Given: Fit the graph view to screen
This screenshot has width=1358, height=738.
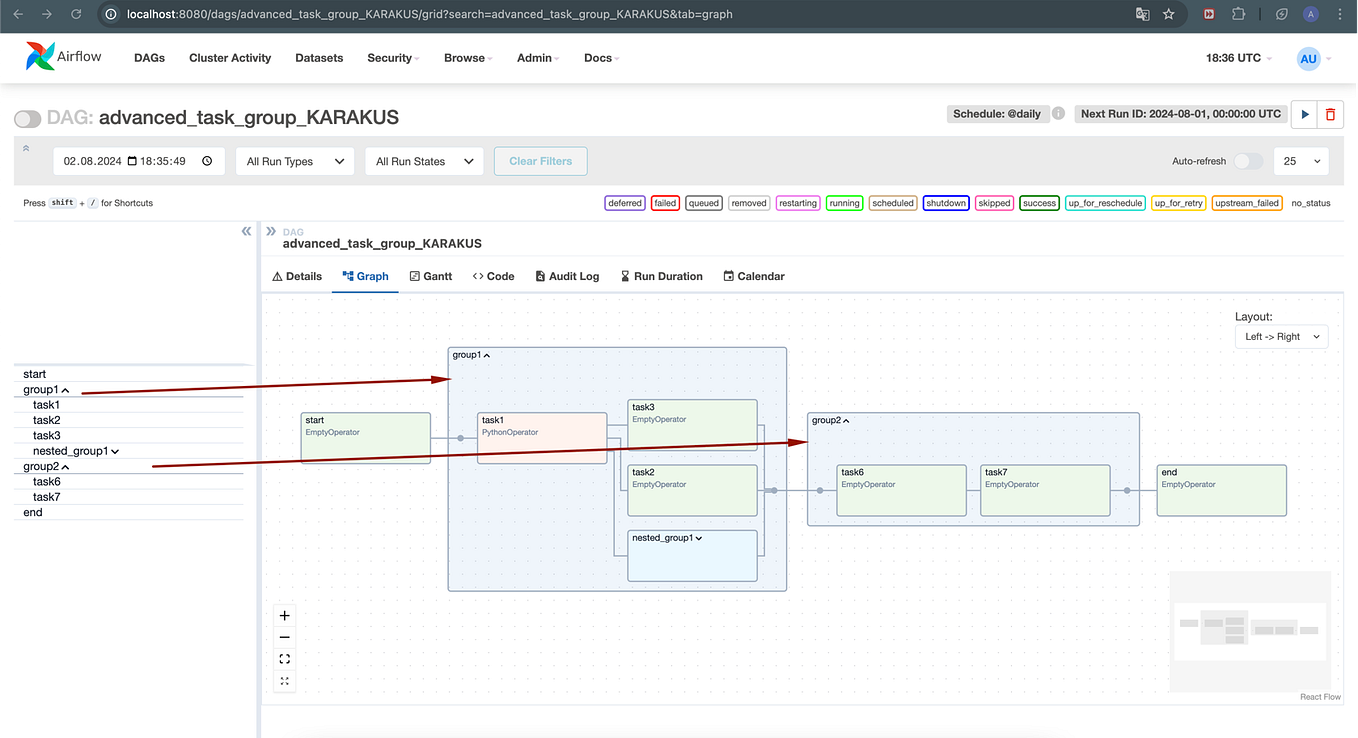Looking at the screenshot, I should click(285, 659).
